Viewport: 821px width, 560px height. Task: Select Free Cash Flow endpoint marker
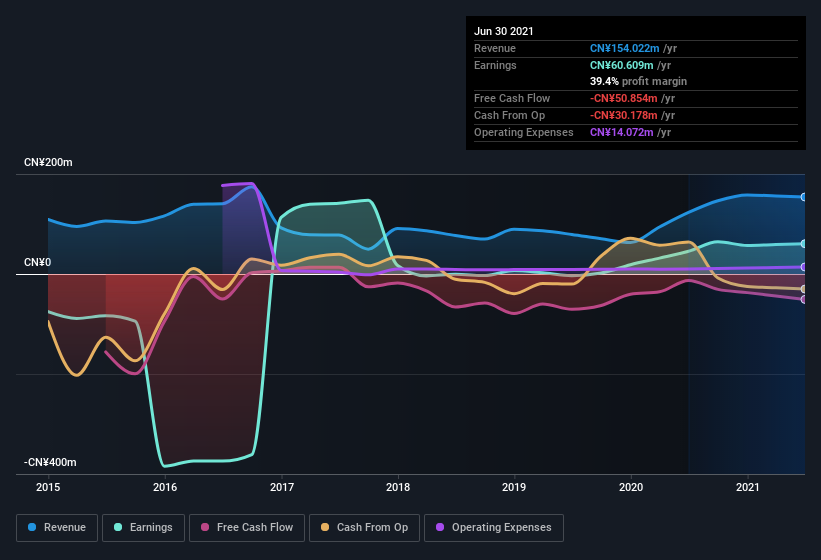point(804,299)
